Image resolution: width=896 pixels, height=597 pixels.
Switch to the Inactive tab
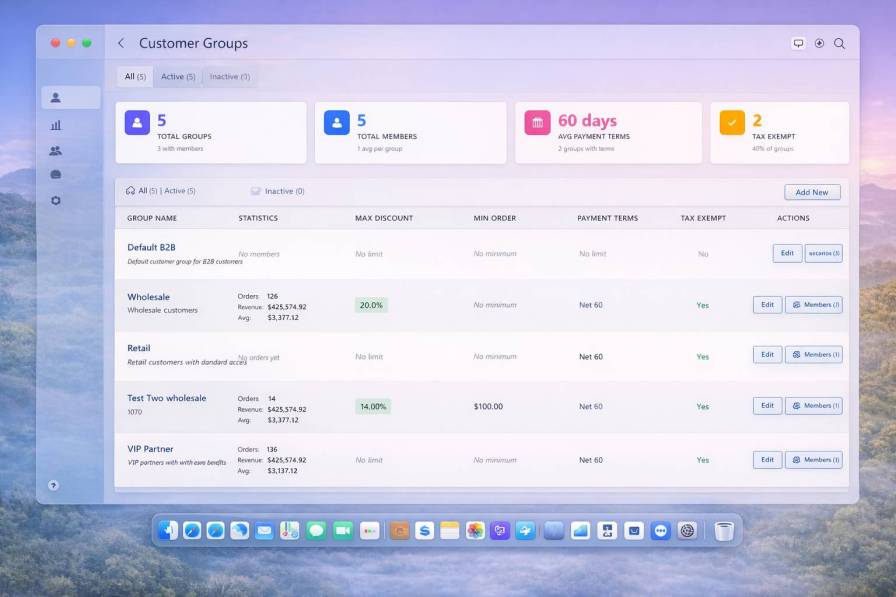(232, 76)
